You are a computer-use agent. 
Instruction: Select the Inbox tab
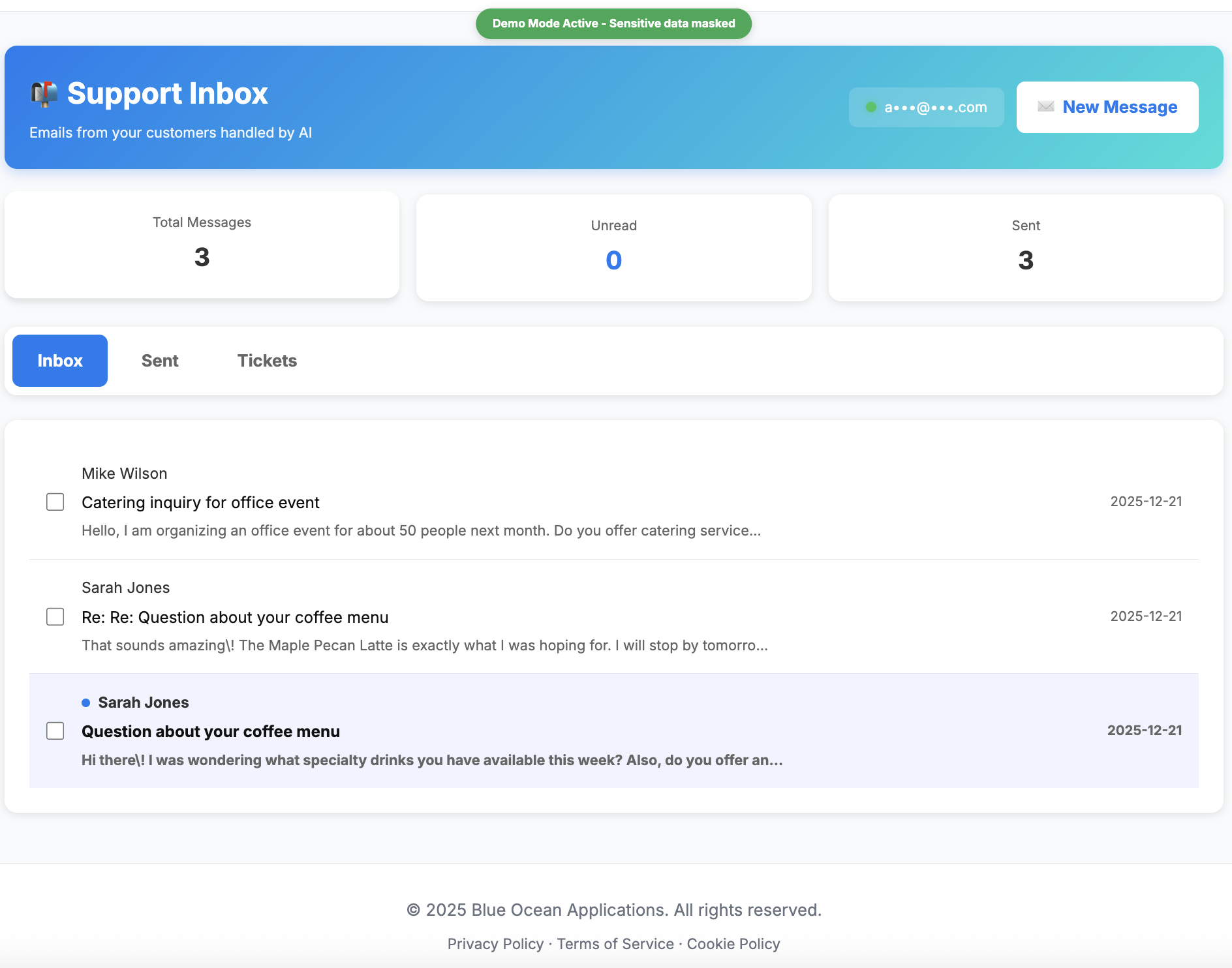(x=59, y=361)
